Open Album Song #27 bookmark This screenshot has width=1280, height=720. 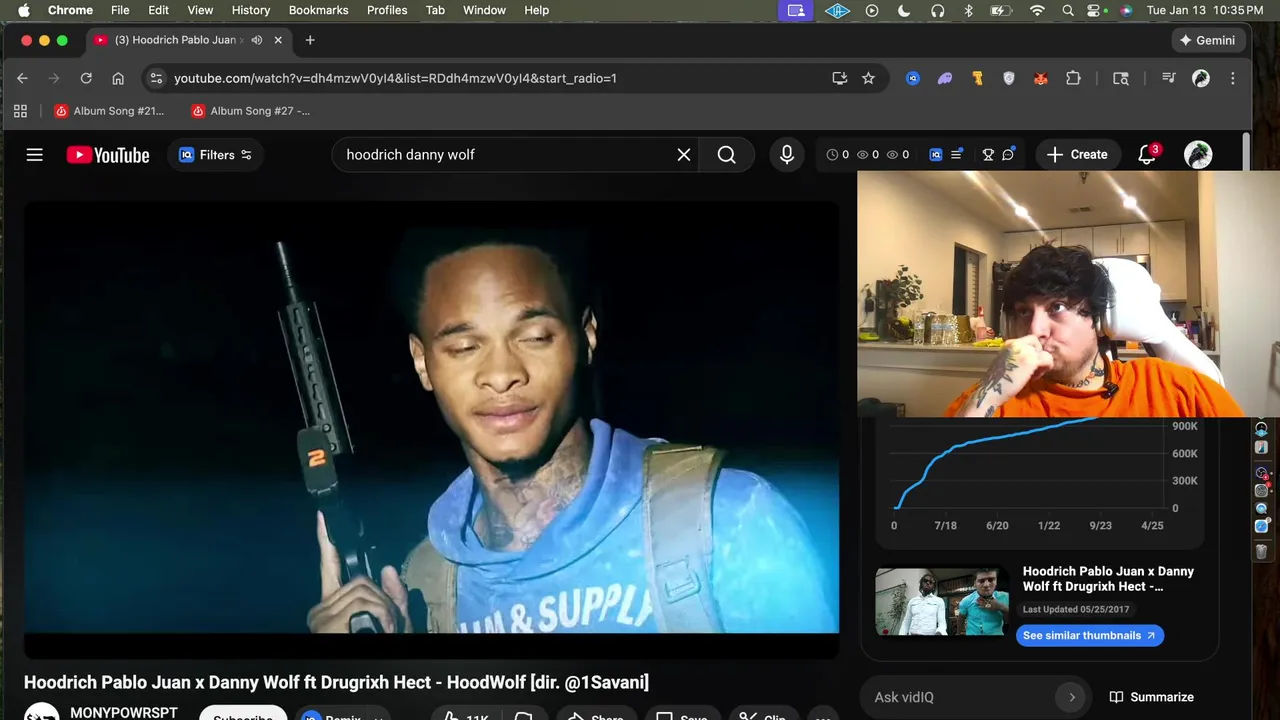[x=251, y=111]
